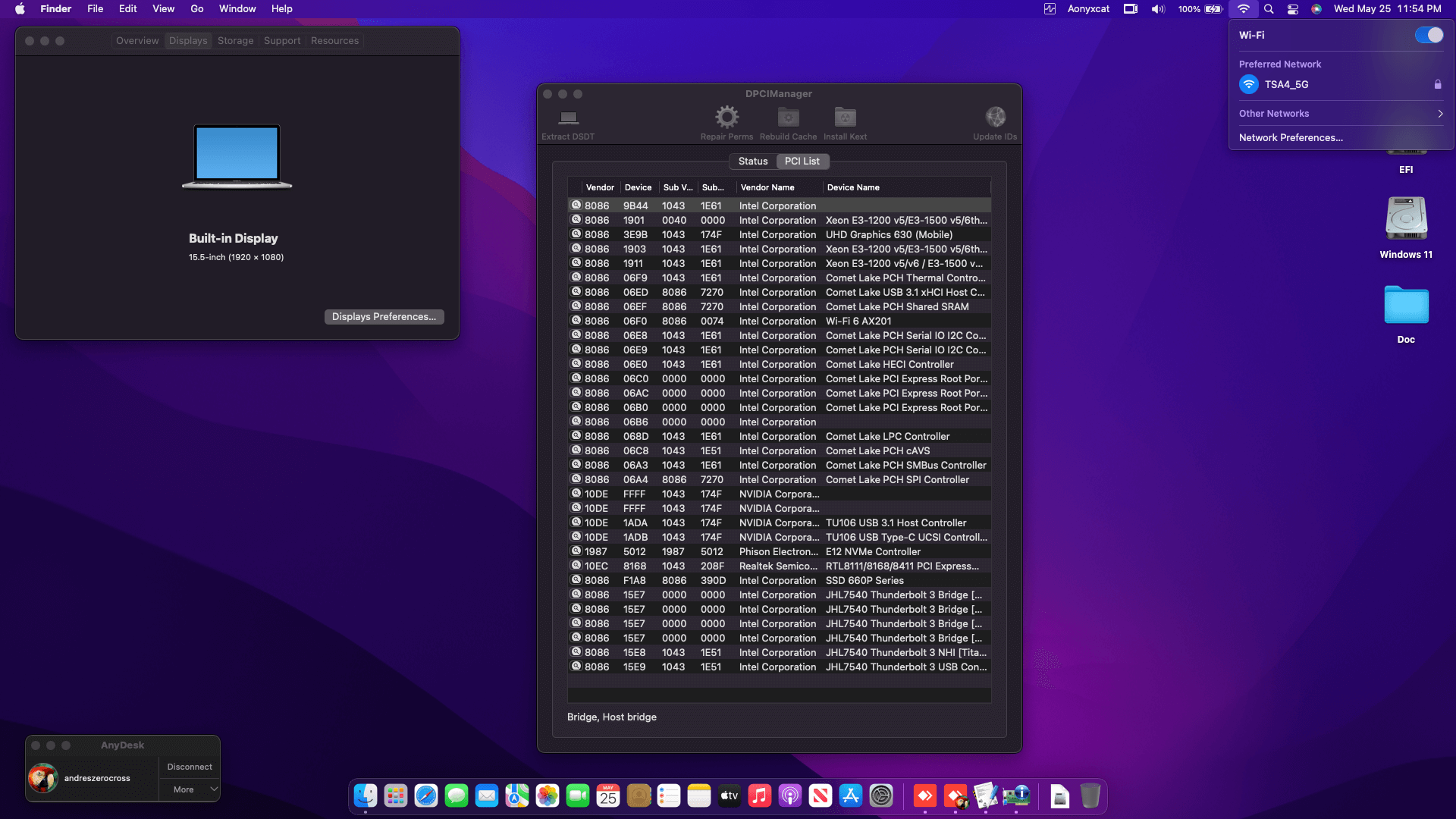The image size is (1456, 819).
Task: Open the Resources tab
Action: (x=334, y=41)
